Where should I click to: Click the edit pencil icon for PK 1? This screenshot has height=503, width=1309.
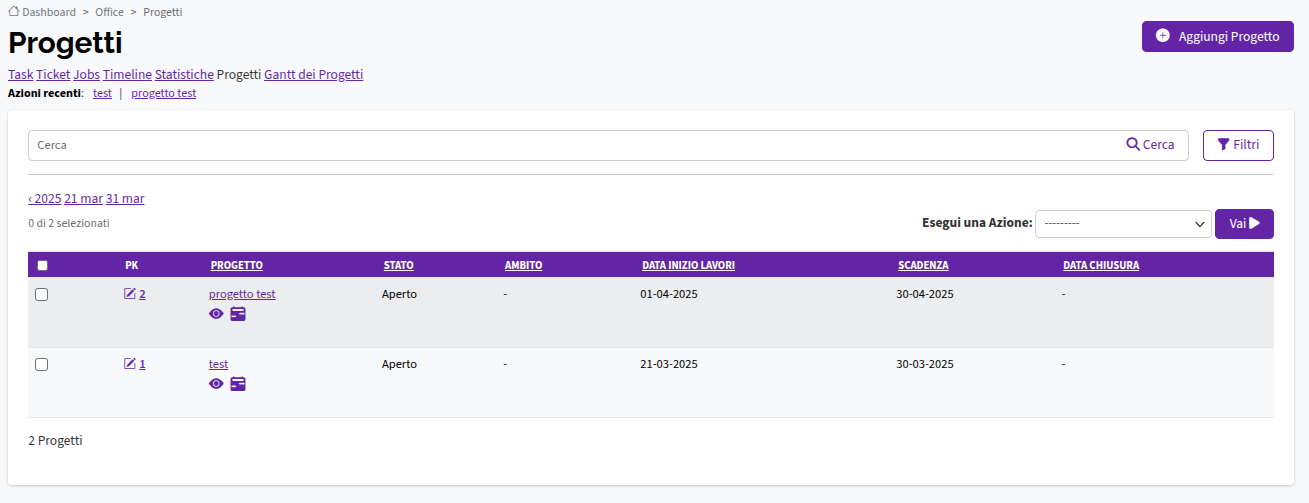click(129, 364)
